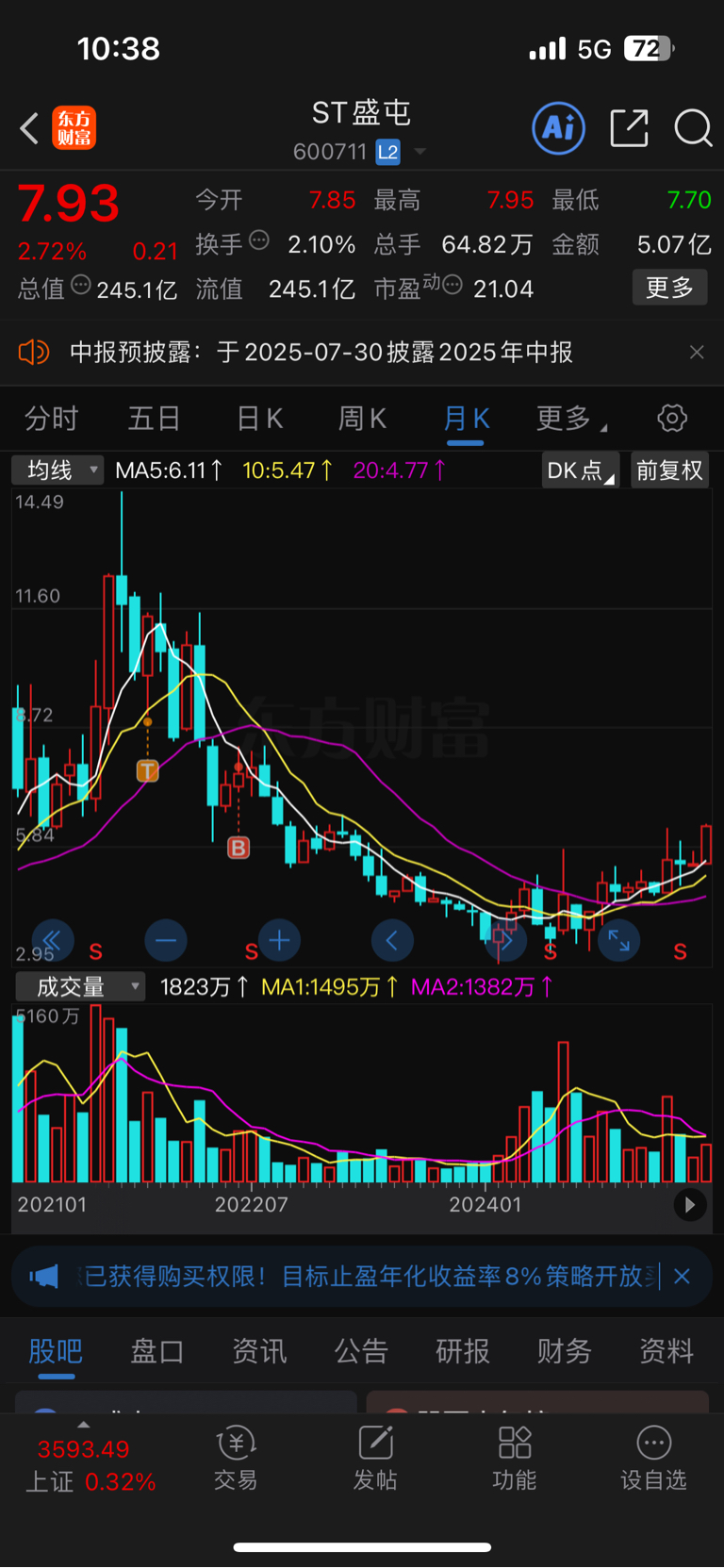Open chart settings gear icon
The height and width of the screenshot is (1568, 724).
(x=672, y=418)
